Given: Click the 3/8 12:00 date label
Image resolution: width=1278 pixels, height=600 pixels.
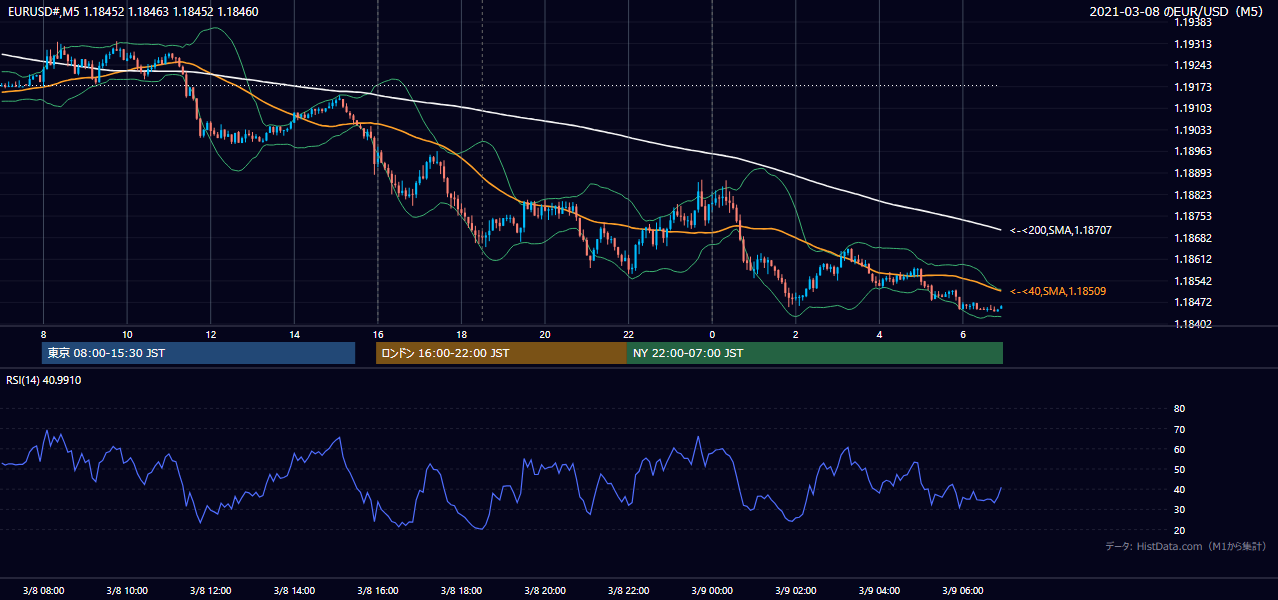Looking at the screenshot, I should [x=210, y=590].
